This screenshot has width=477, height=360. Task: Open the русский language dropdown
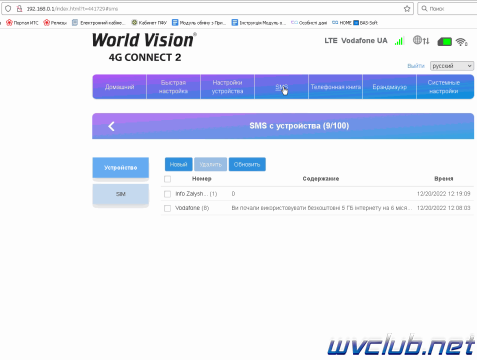coord(452,66)
